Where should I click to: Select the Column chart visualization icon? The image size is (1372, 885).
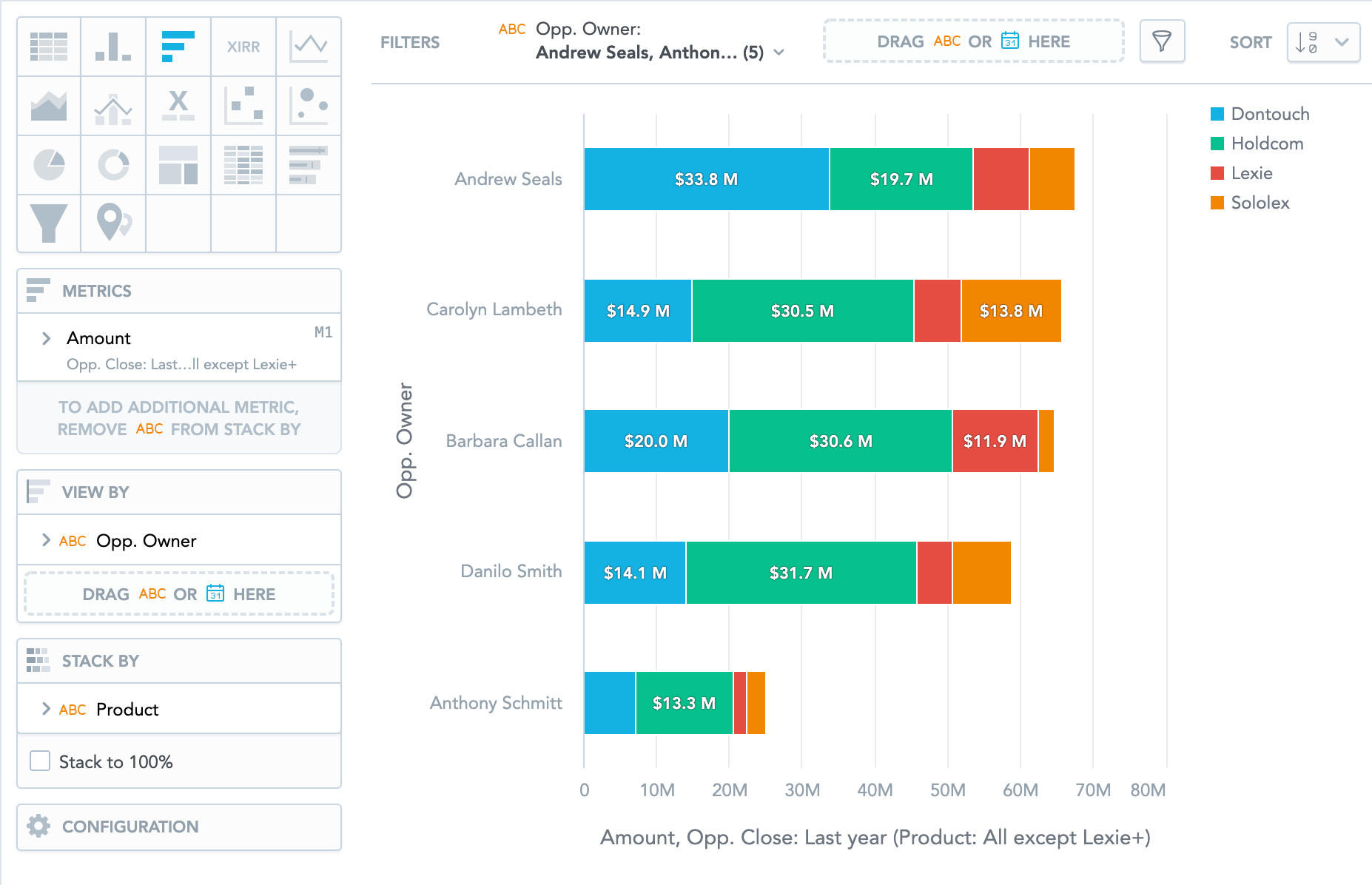113,47
